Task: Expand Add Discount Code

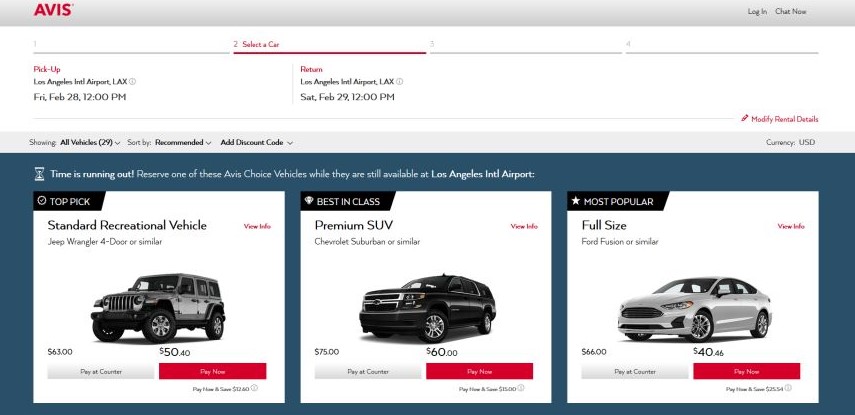Action: (x=256, y=142)
